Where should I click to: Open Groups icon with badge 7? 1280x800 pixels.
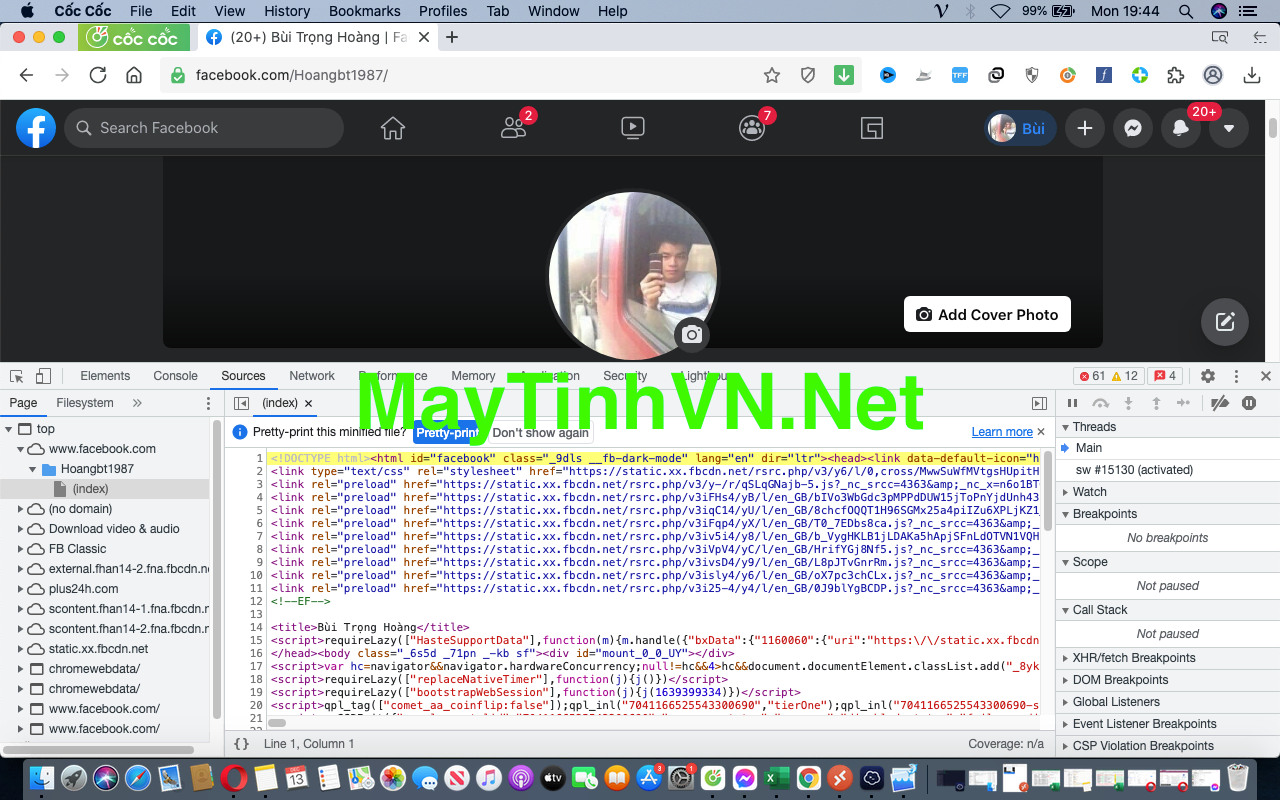(751, 128)
